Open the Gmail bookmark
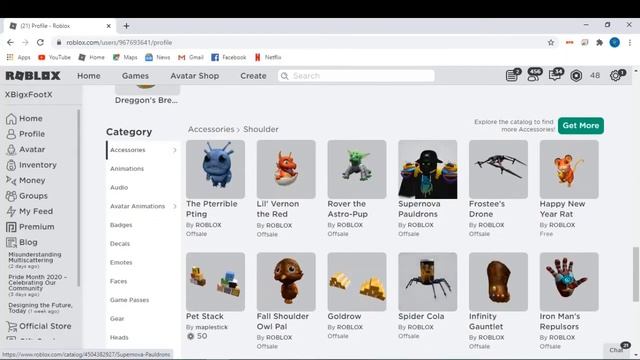The height and width of the screenshot is (360, 640). pos(191,58)
